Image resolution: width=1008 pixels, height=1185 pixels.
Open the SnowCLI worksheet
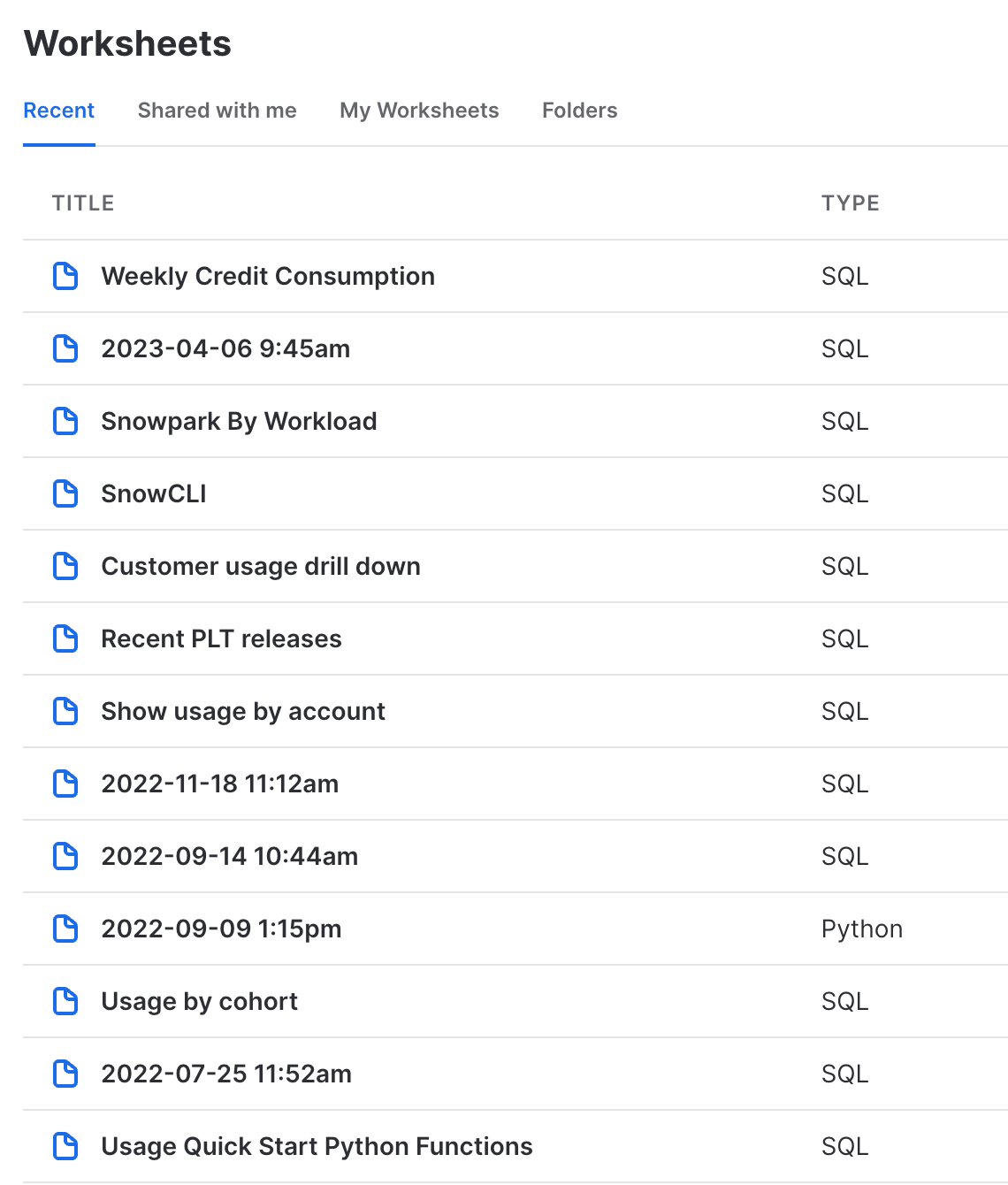tap(154, 493)
